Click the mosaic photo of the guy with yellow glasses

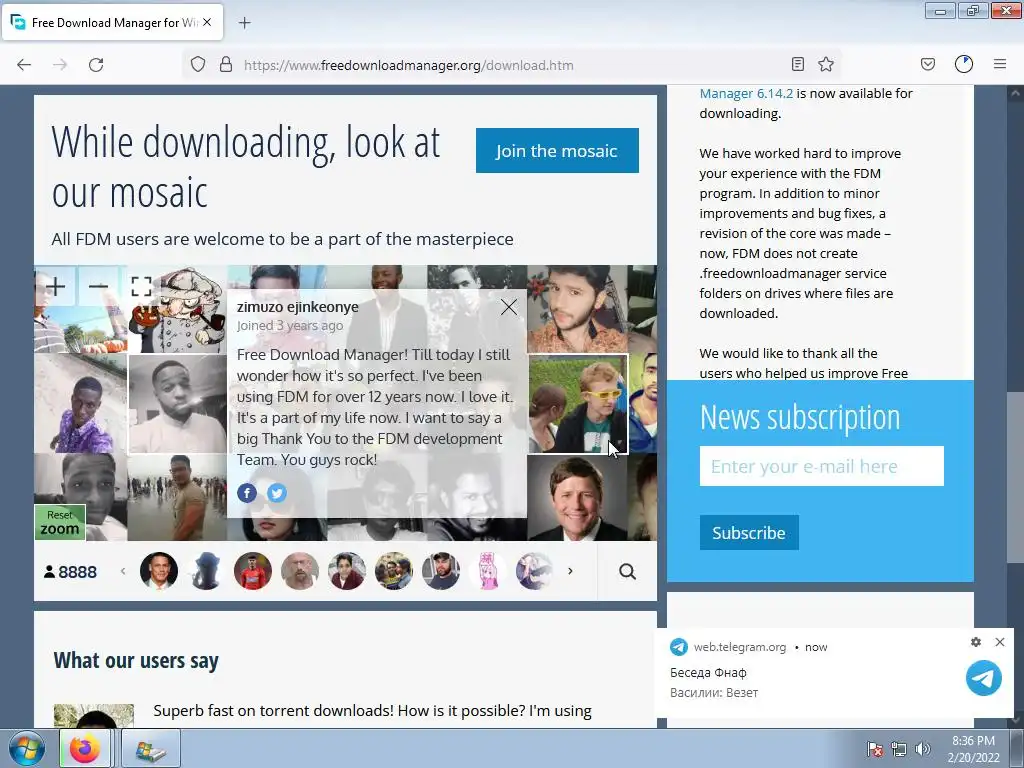(578, 404)
